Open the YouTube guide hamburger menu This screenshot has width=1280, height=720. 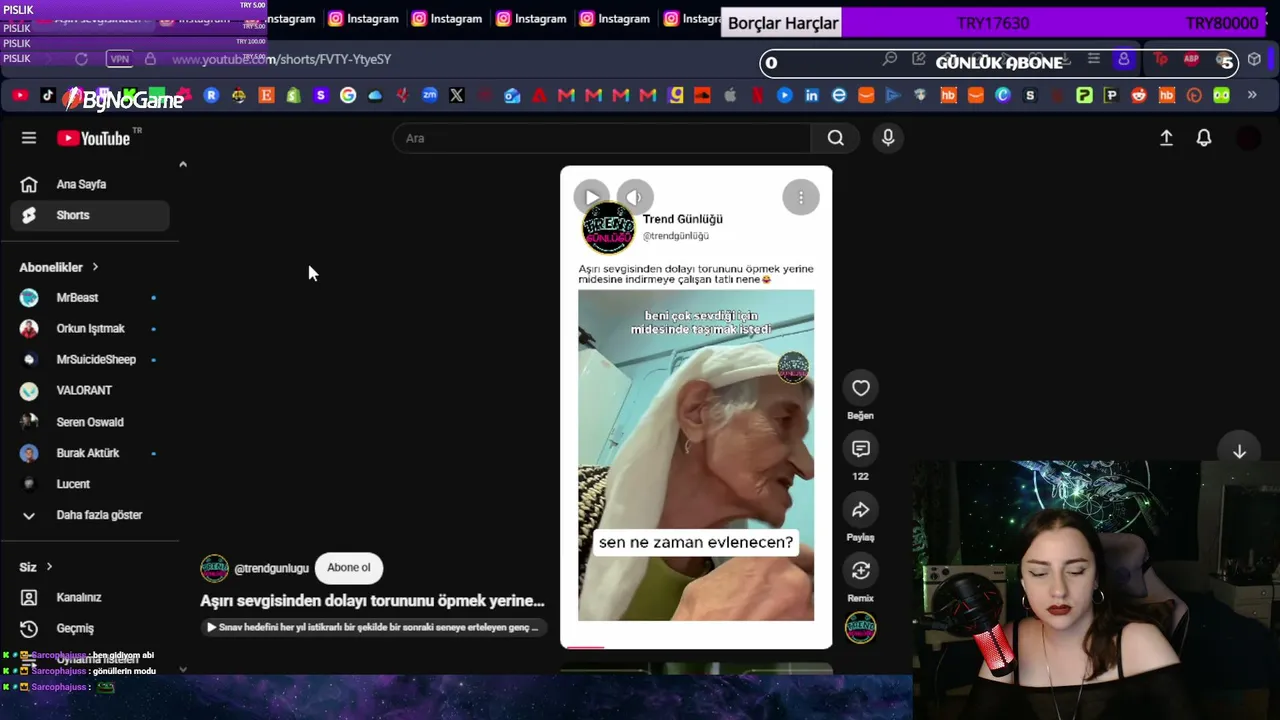pos(29,138)
